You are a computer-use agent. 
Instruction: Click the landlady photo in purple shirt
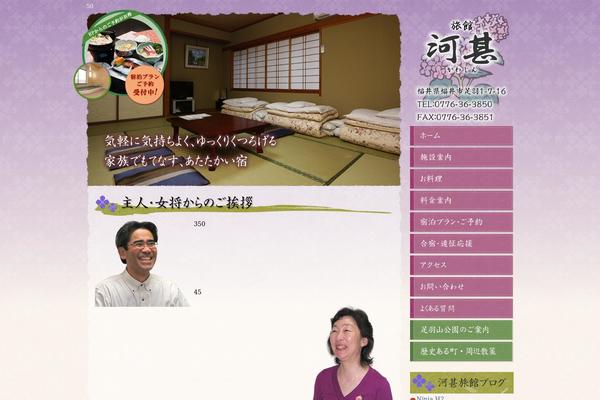[x=352, y=353]
